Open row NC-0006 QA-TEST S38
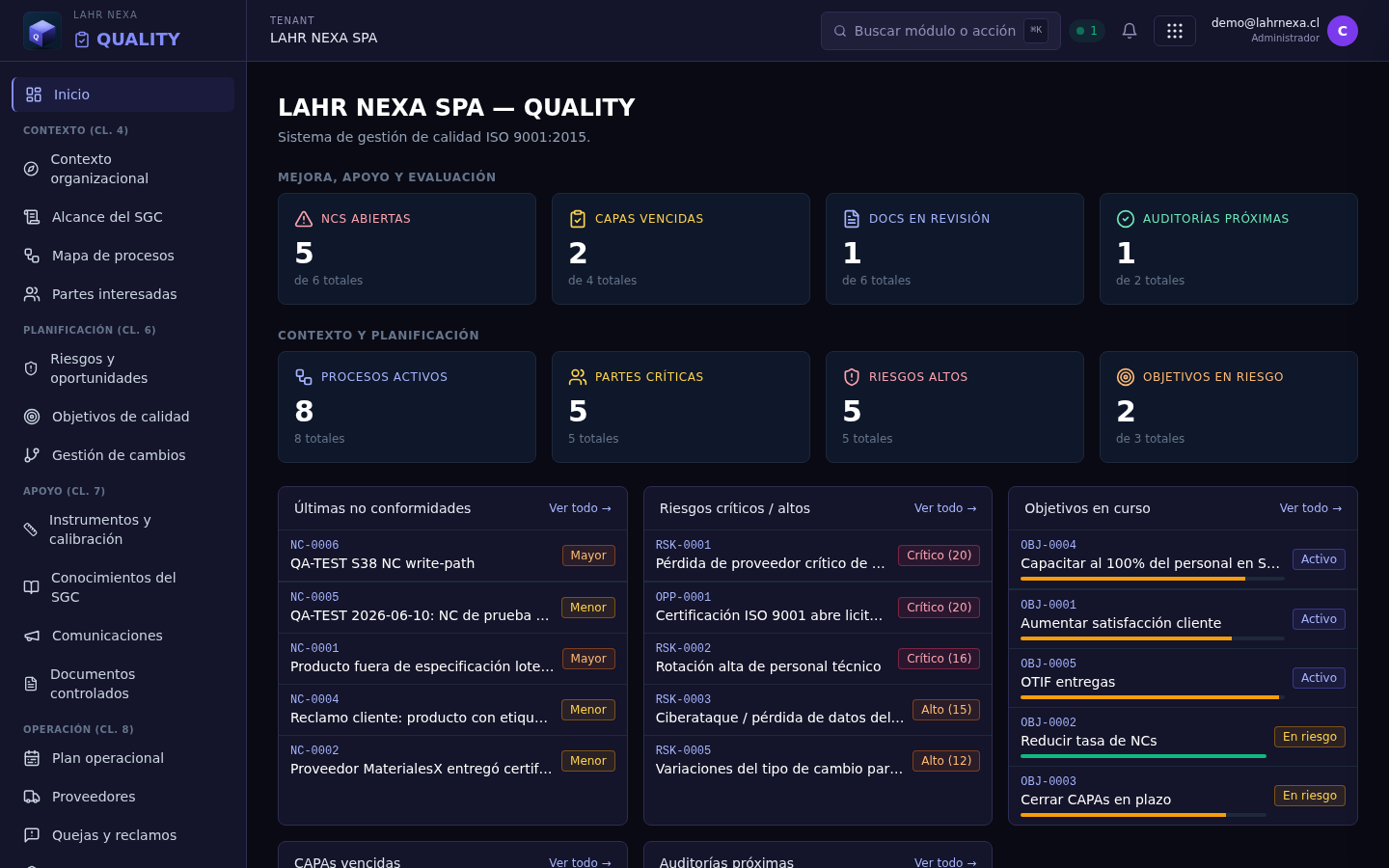The height and width of the screenshot is (868, 1389). tap(452, 556)
